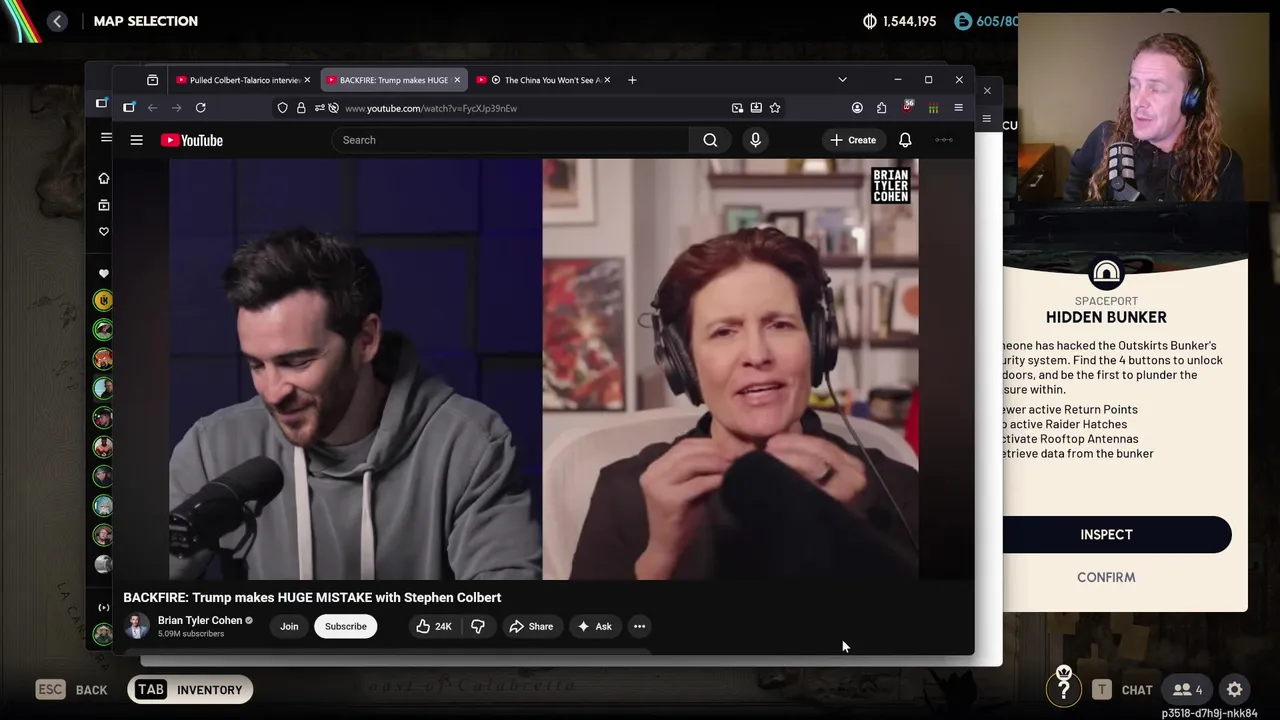
Task: Open the Firefox View icon left of the tabs
Action: click(152, 80)
